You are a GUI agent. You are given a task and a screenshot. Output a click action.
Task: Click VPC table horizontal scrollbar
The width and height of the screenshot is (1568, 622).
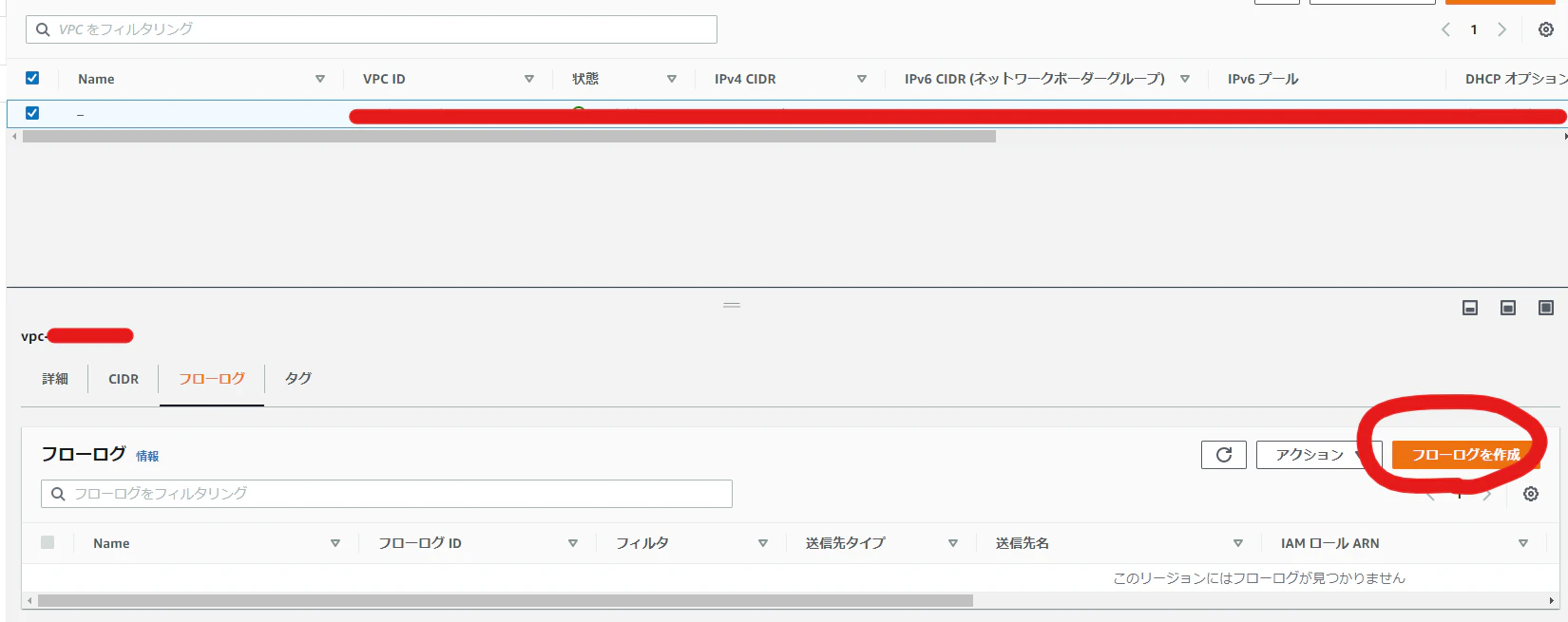pos(509,137)
